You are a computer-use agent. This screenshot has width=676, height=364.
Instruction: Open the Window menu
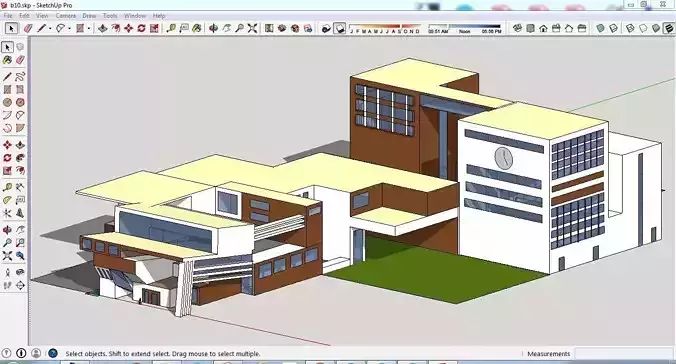click(x=135, y=16)
